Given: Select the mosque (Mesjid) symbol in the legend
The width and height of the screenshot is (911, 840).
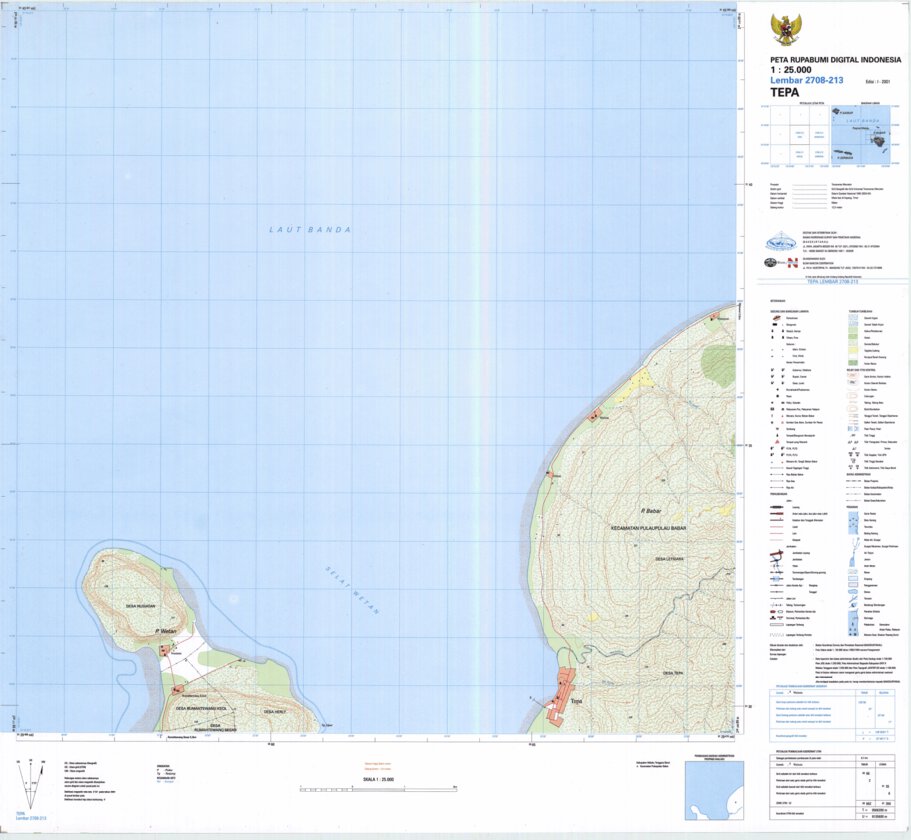Looking at the screenshot, I should coord(773,330).
